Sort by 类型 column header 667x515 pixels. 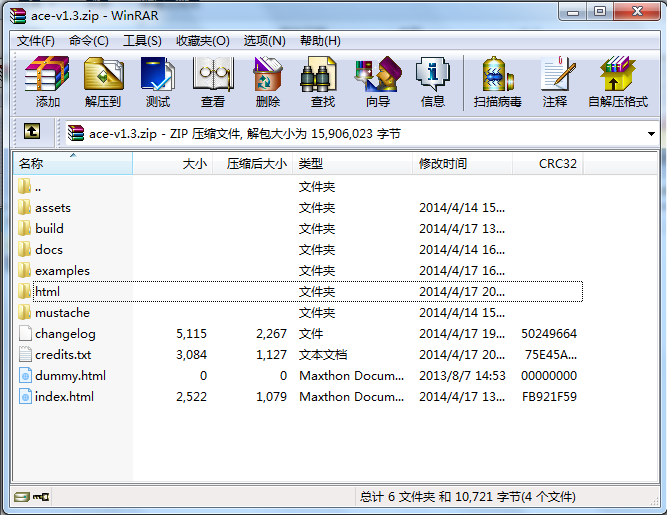(352, 163)
